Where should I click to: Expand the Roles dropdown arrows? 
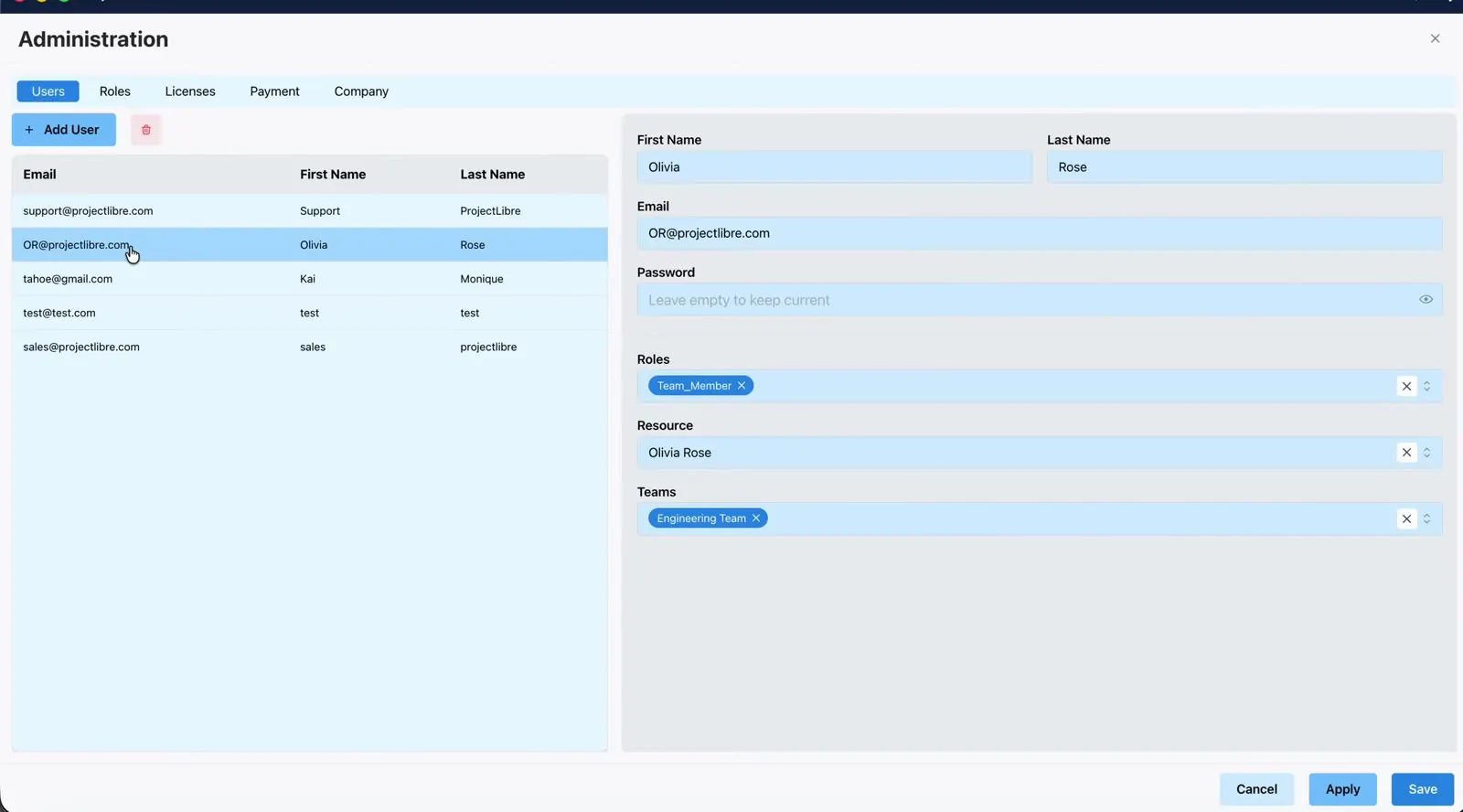(1426, 386)
